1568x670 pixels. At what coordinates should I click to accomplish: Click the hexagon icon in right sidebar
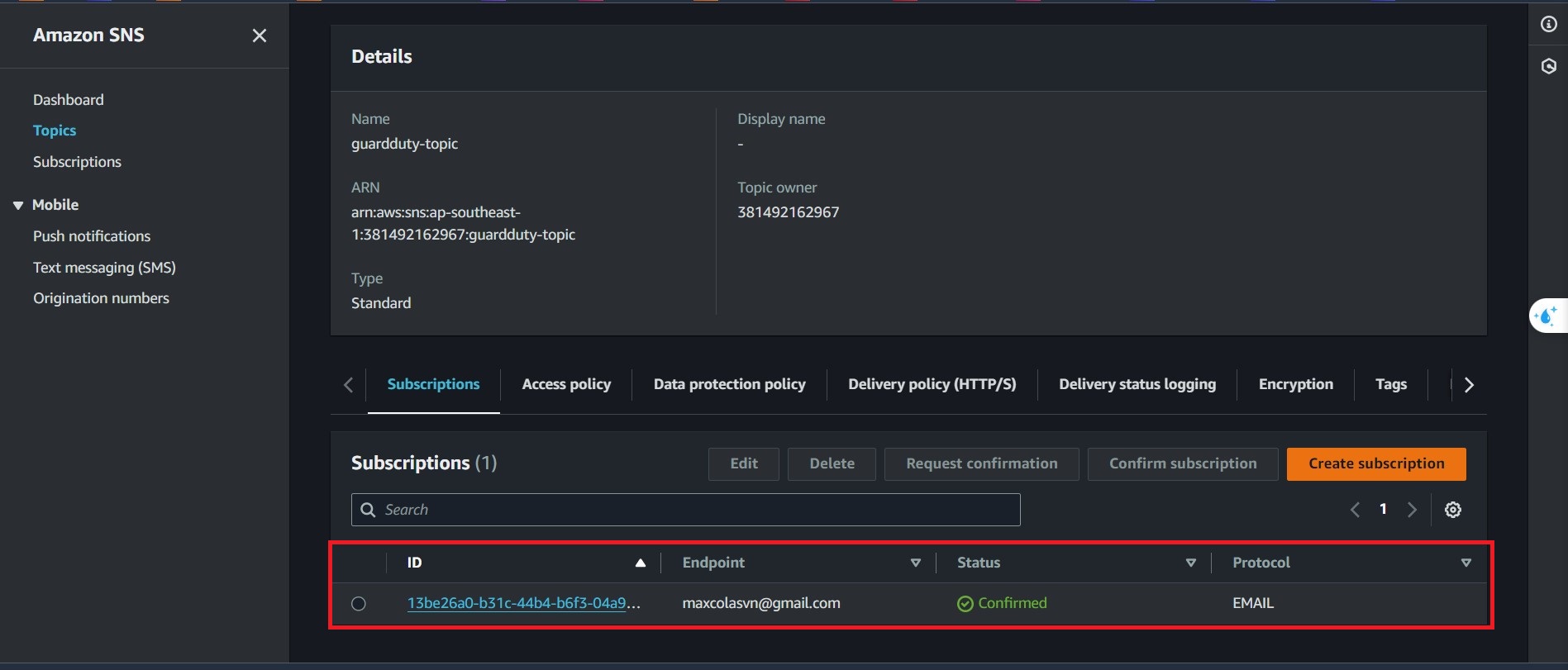pos(1548,66)
